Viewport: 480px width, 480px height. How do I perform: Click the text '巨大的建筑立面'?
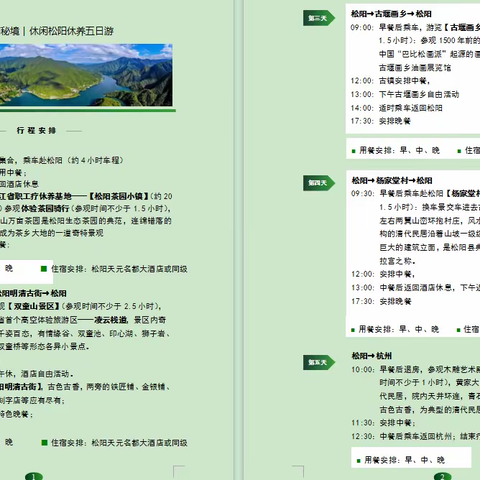click(x=408, y=247)
